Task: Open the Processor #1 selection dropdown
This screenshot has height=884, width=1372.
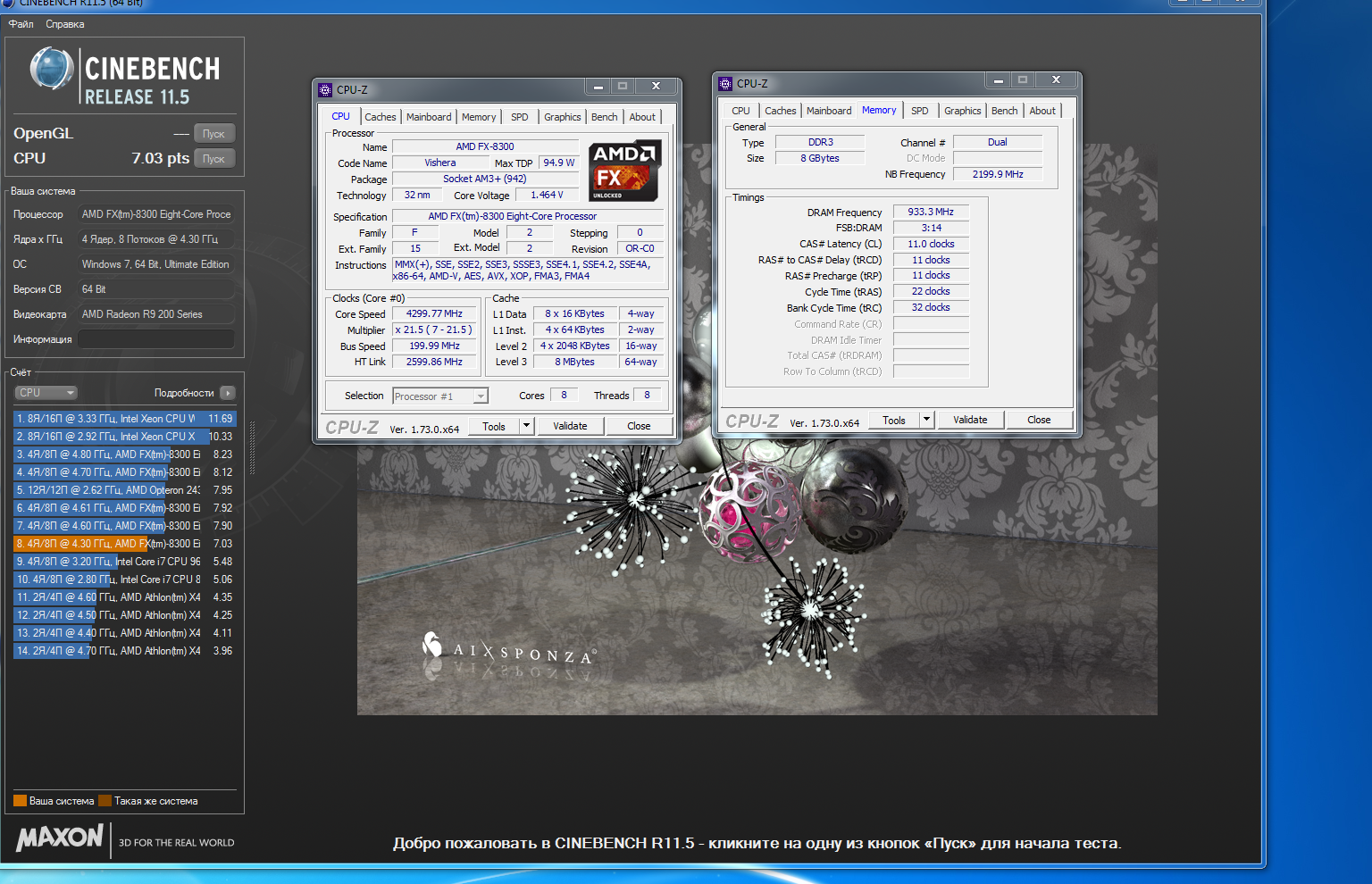Action: click(440, 396)
